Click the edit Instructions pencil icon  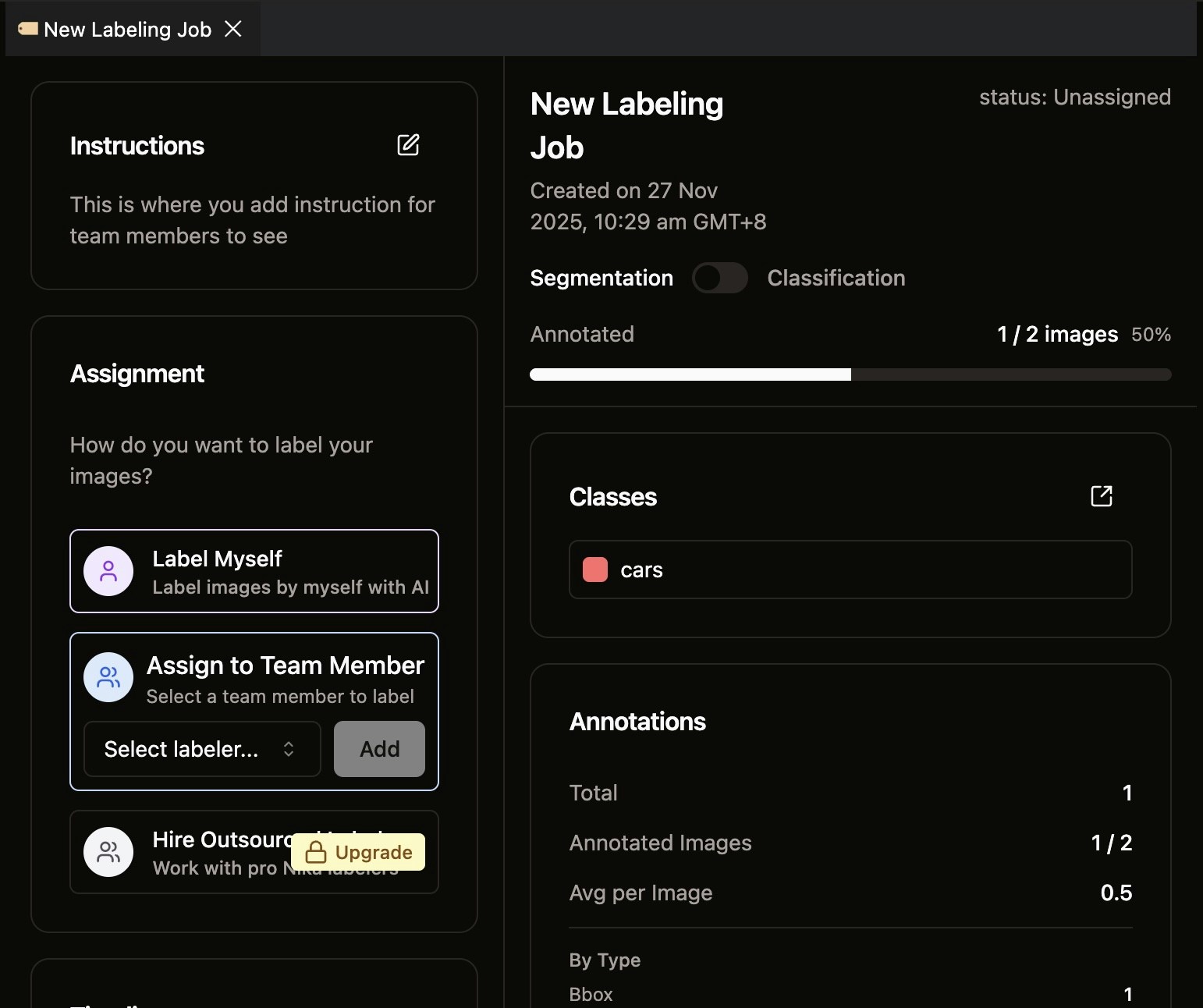(x=409, y=145)
